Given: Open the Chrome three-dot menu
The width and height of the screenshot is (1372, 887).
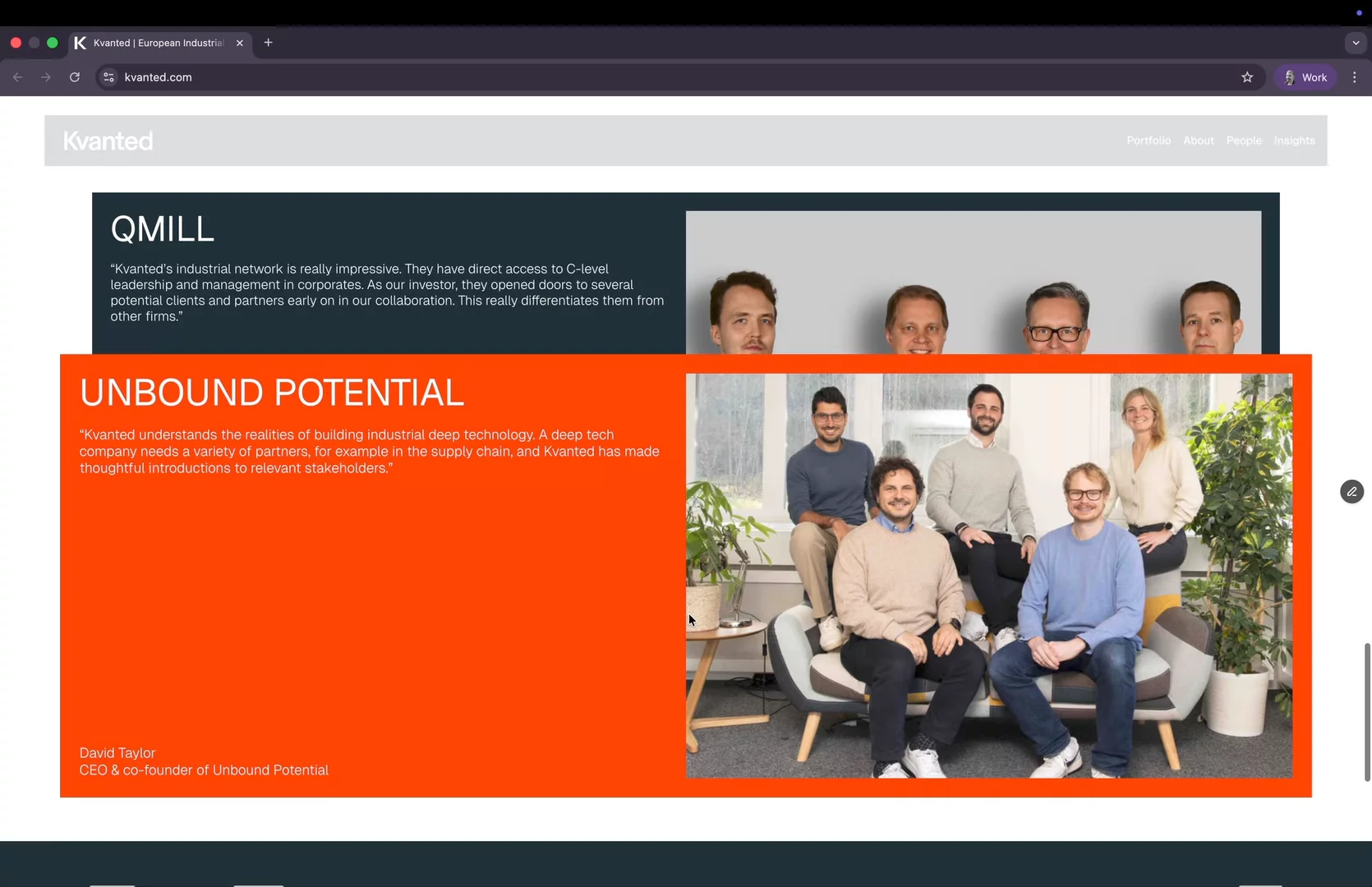Looking at the screenshot, I should coord(1355,77).
